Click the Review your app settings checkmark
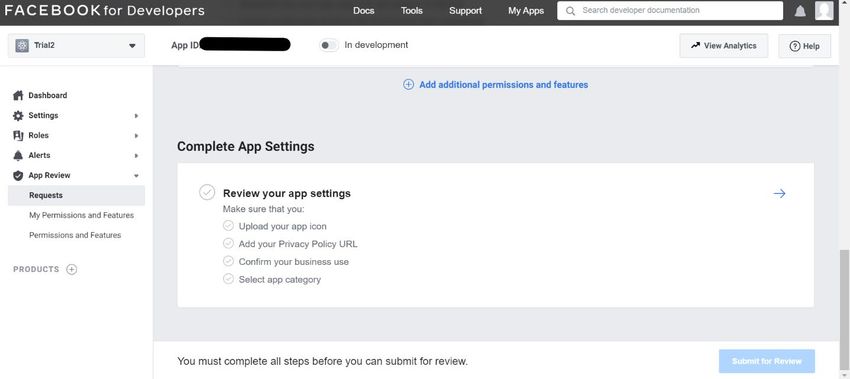This screenshot has height=379, width=850. point(207,192)
